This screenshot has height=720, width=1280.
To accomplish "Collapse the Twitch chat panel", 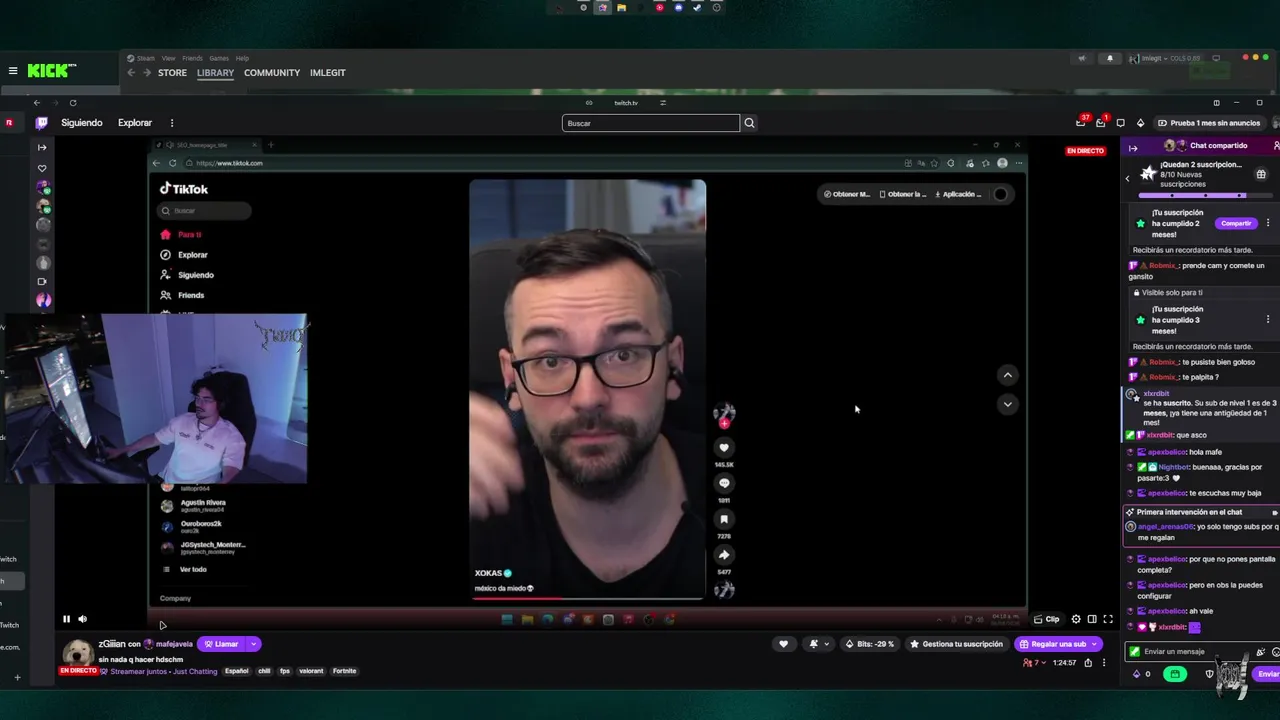I will click(x=1133, y=148).
